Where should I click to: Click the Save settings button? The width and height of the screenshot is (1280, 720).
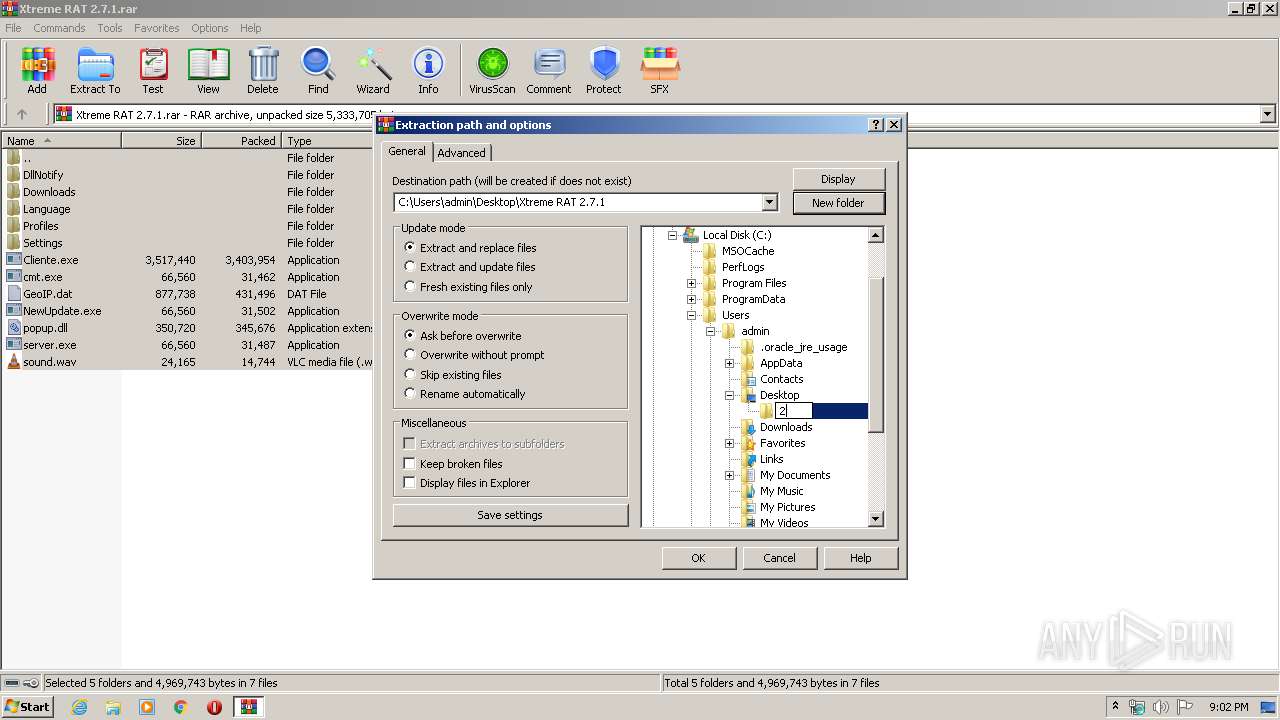tap(510, 515)
